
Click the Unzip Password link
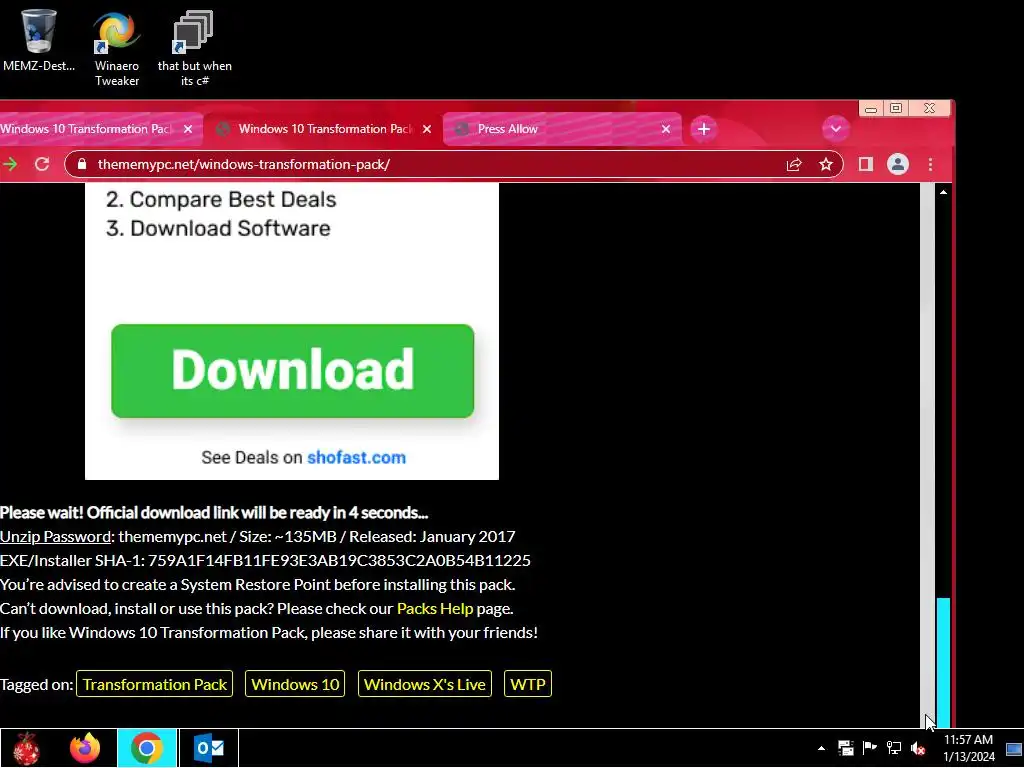tap(56, 536)
